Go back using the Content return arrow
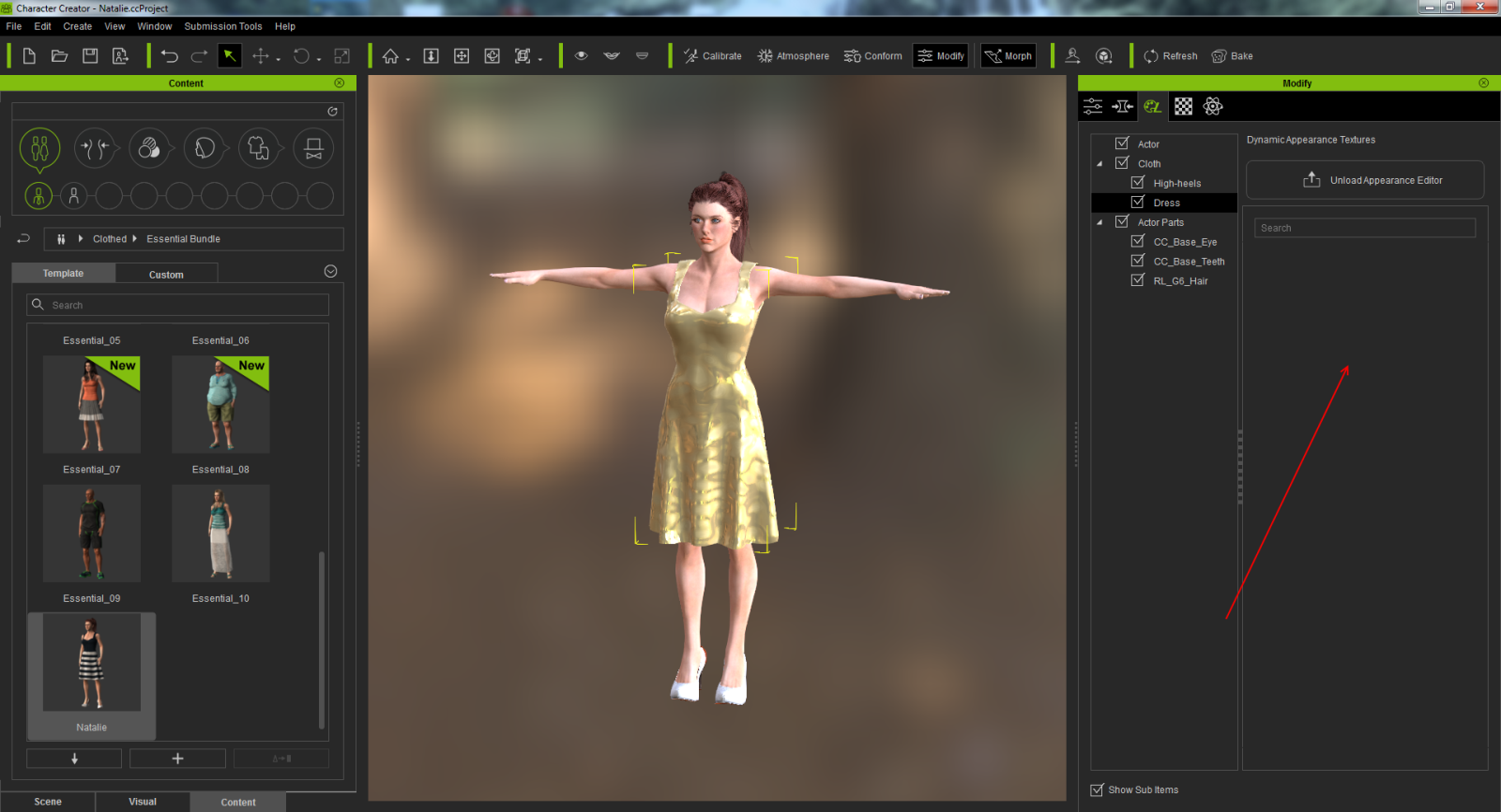Viewport: 1501px width, 812px height. (x=23, y=238)
